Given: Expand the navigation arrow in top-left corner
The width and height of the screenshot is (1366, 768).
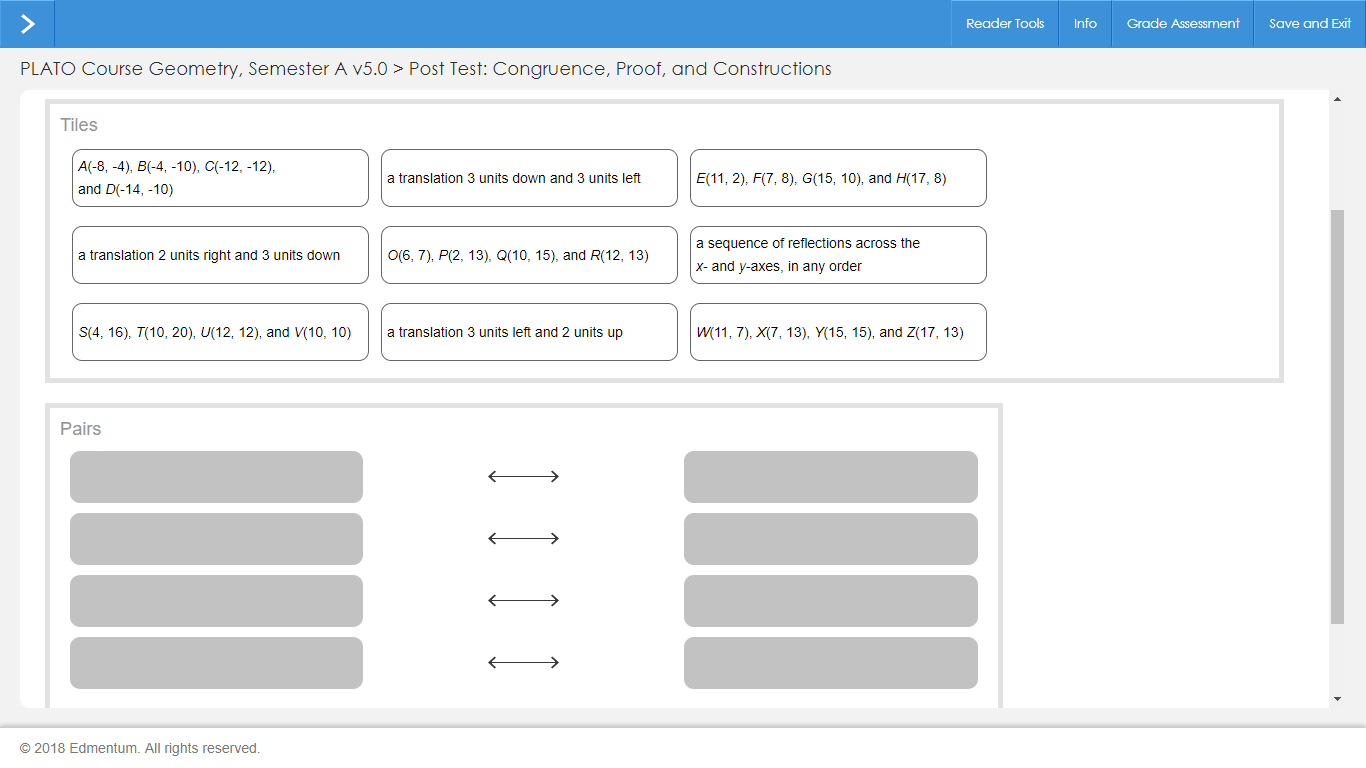Looking at the screenshot, I should [x=27, y=24].
